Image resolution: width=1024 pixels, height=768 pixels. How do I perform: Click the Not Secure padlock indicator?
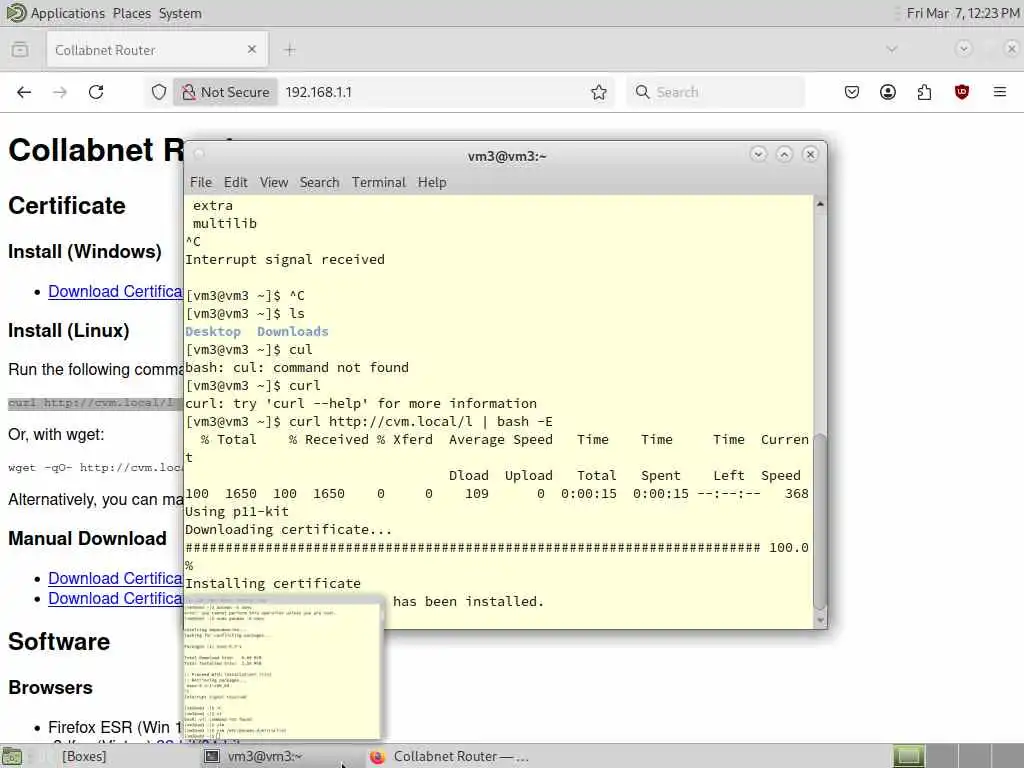[225, 92]
